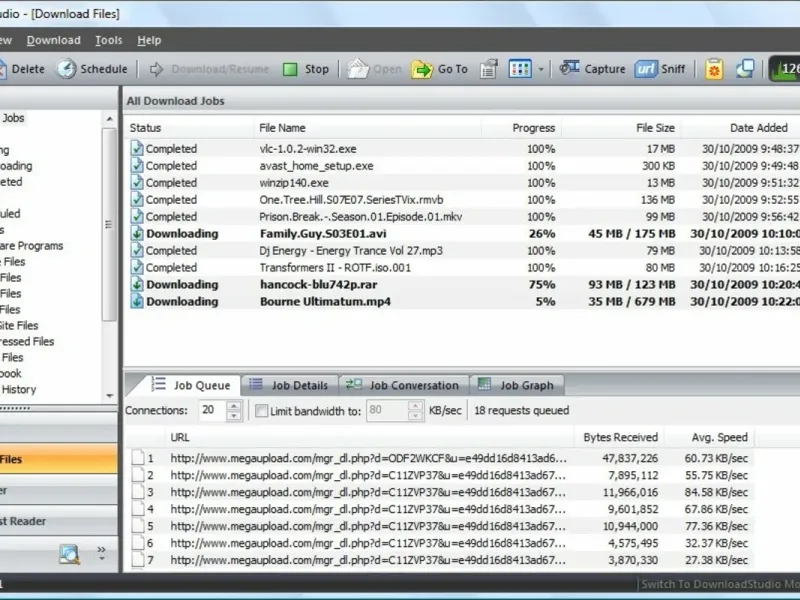Switch to the Job Details tab

(289, 385)
